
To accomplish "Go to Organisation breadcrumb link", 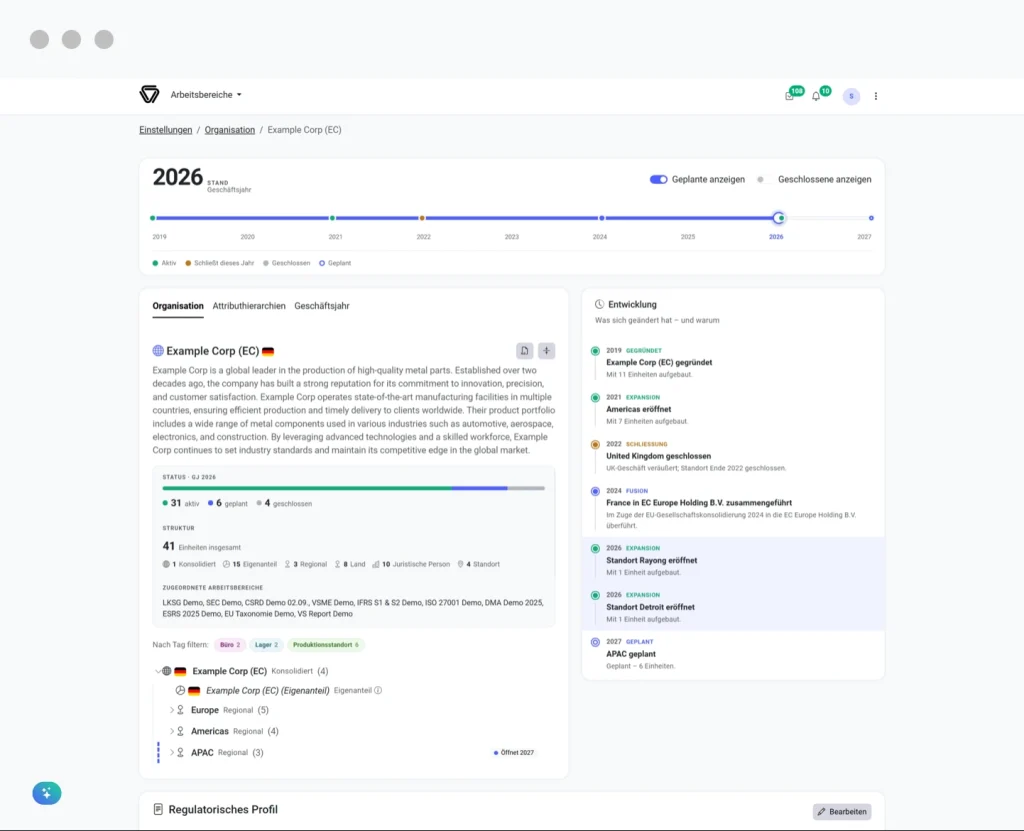I will tap(230, 130).
